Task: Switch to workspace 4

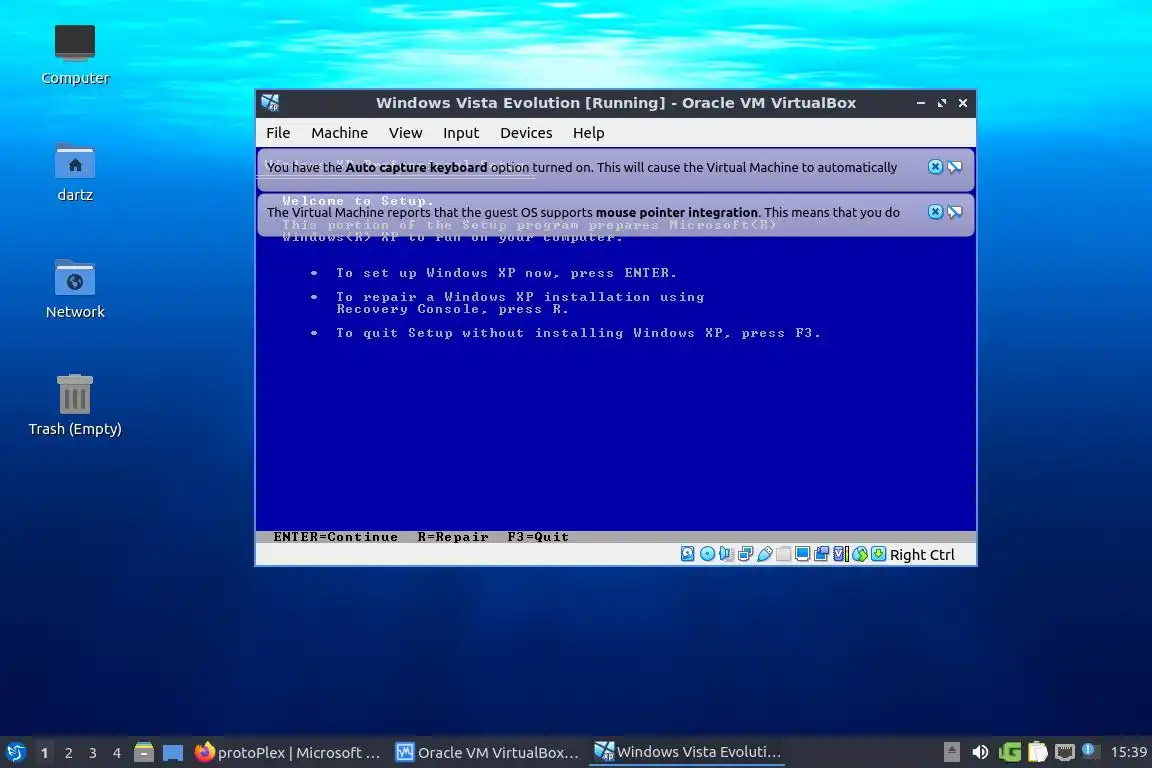Action: tap(117, 753)
